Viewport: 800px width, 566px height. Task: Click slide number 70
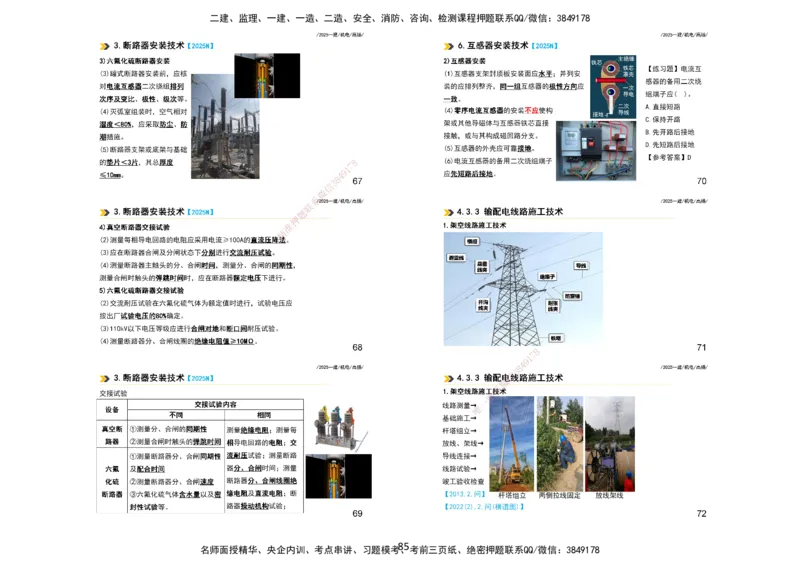click(x=702, y=181)
